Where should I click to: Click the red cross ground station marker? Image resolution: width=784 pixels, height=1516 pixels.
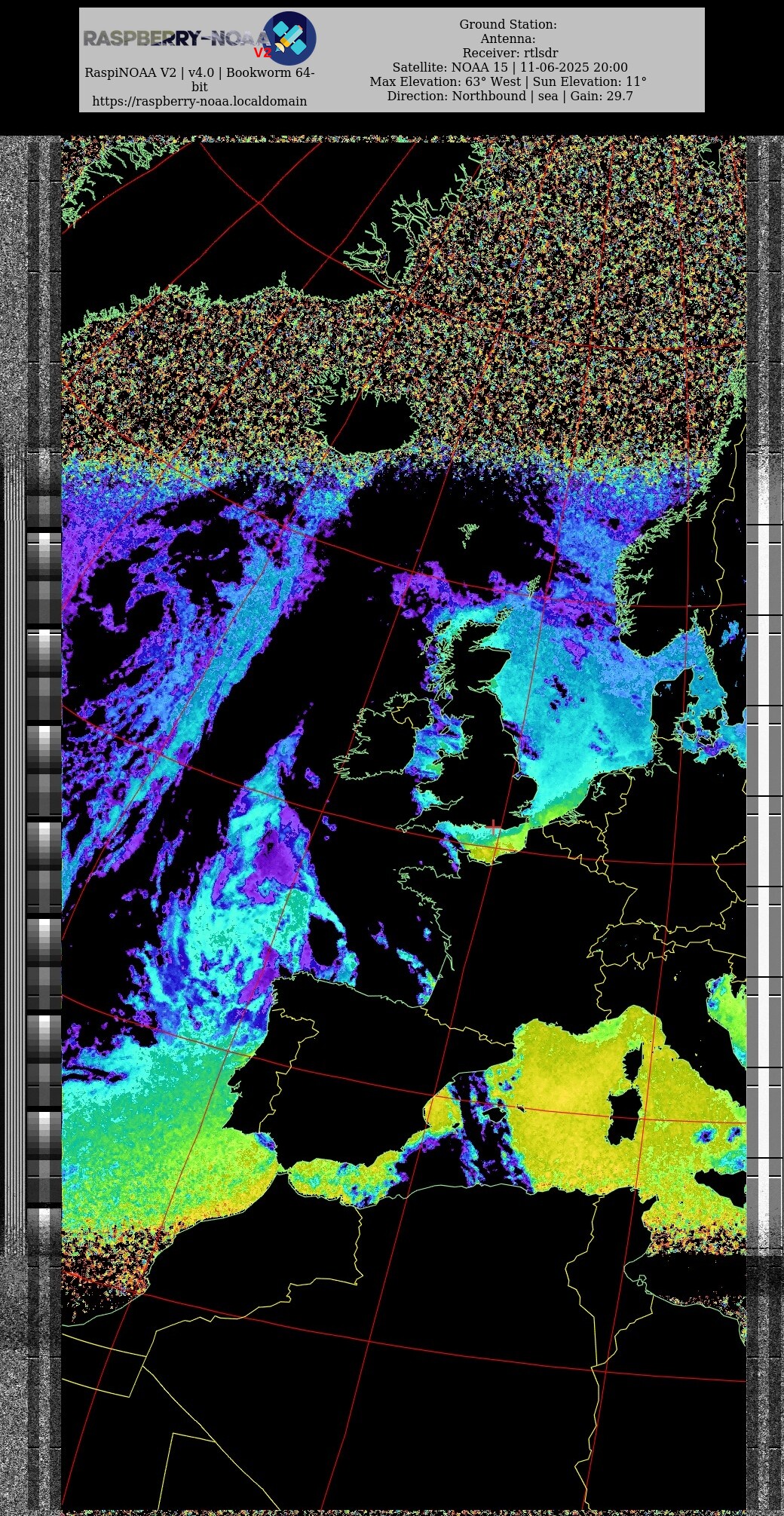[x=494, y=828]
